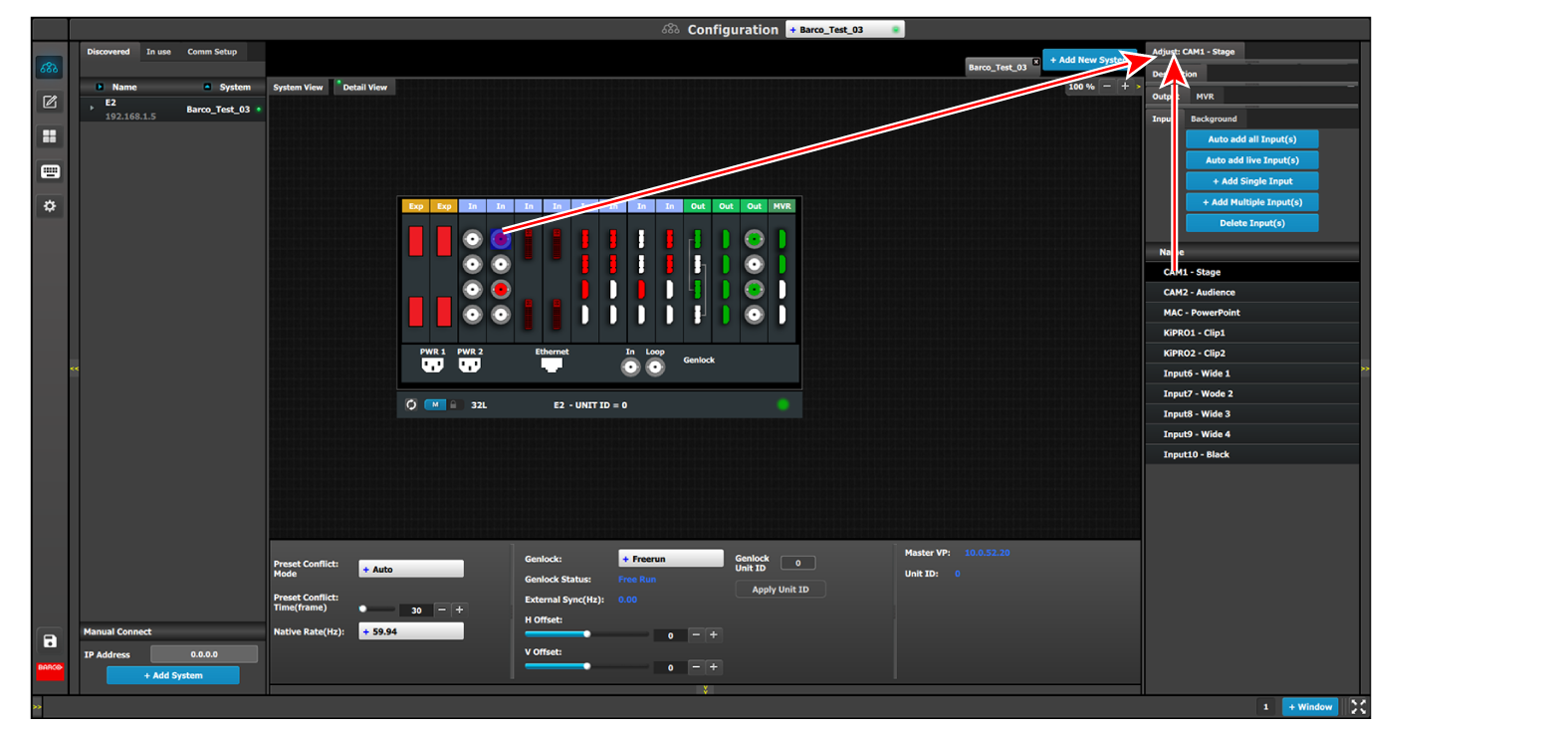The image size is (1568, 735).
Task: Open the controller keyboard icon in sidebar
Action: (x=50, y=171)
